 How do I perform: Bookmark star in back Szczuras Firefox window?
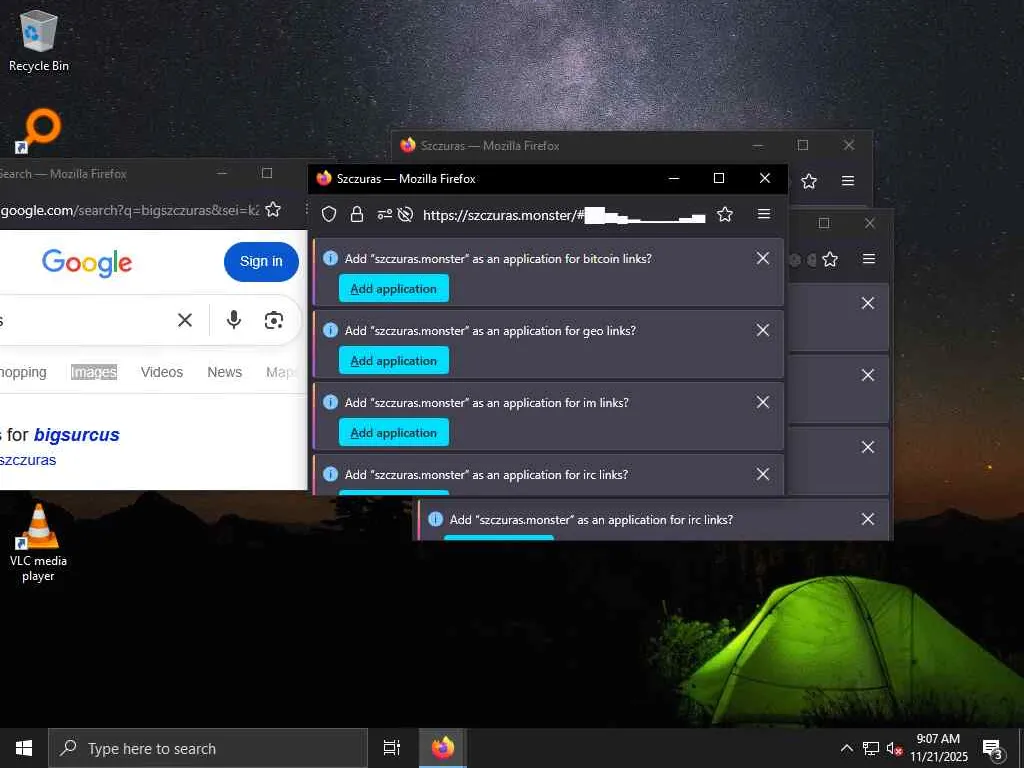[x=809, y=181]
